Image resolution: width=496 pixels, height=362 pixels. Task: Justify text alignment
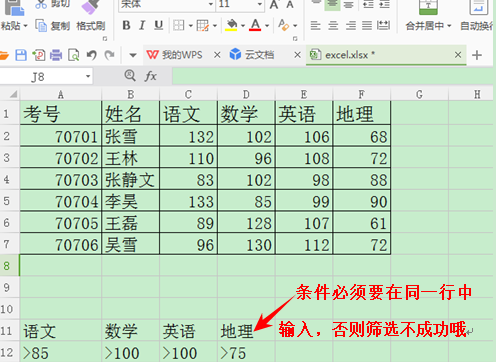coord(367,25)
